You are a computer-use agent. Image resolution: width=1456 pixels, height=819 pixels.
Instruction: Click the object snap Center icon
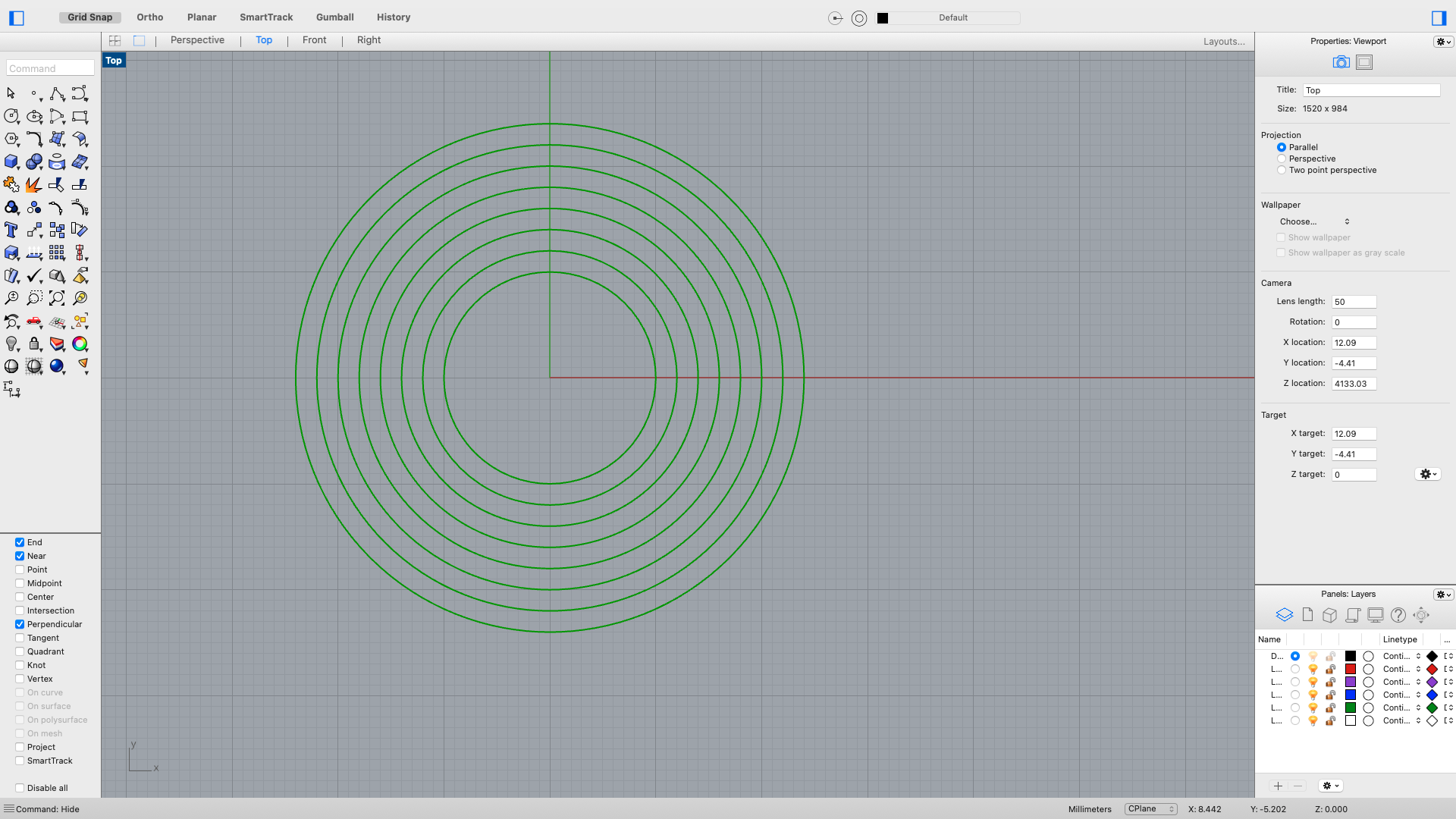(19, 596)
